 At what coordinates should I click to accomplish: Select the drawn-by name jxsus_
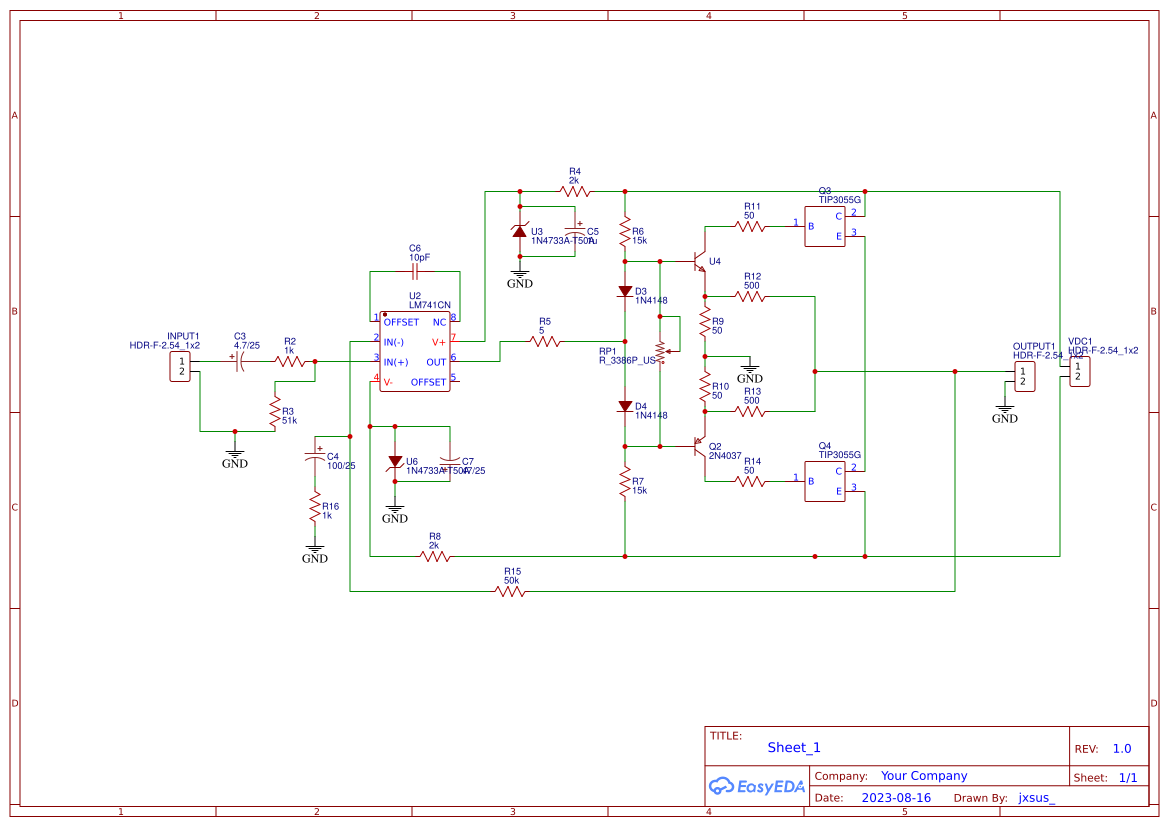coord(1037,798)
